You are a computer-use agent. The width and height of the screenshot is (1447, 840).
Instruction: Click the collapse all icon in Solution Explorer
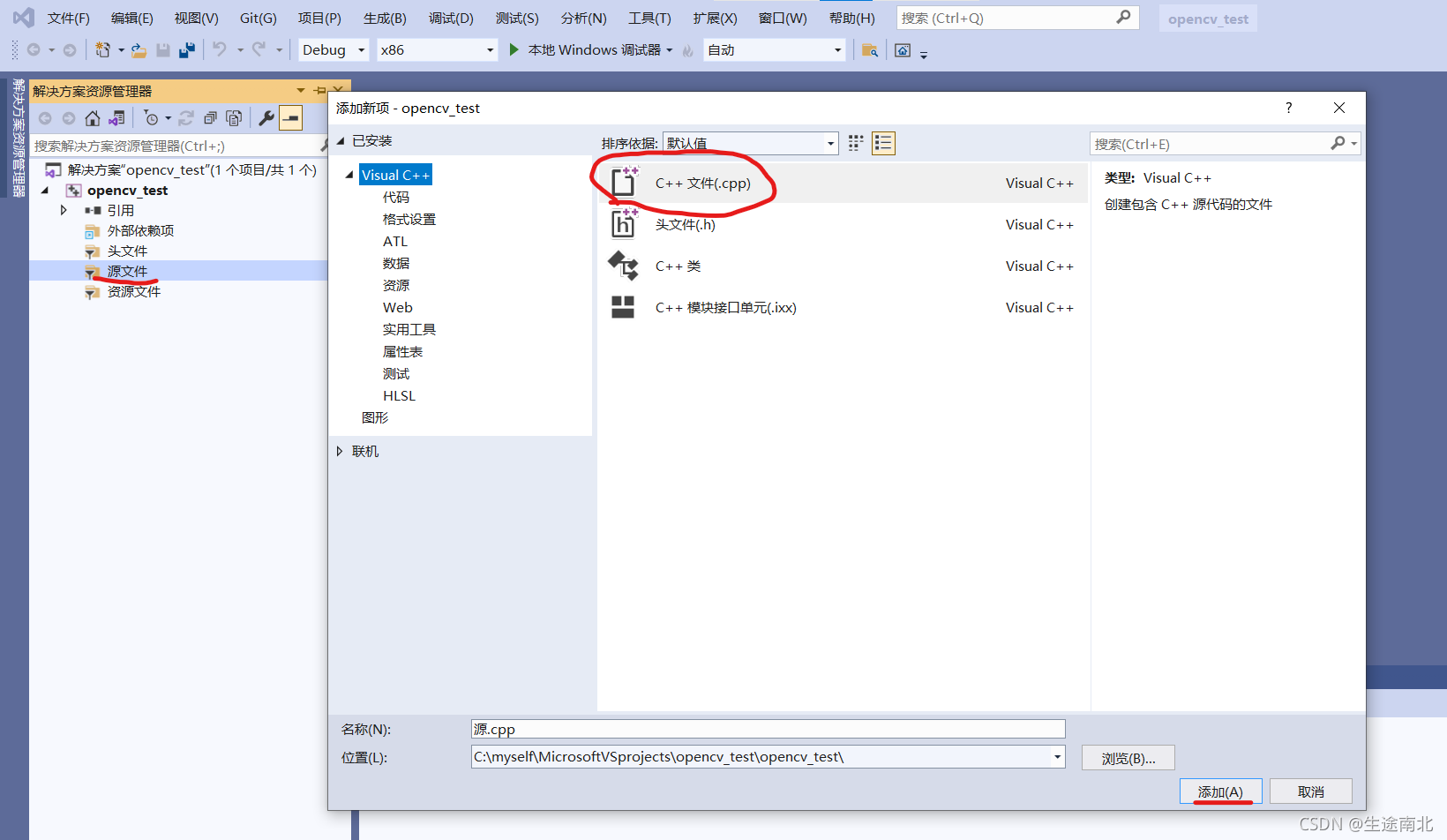pos(210,118)
